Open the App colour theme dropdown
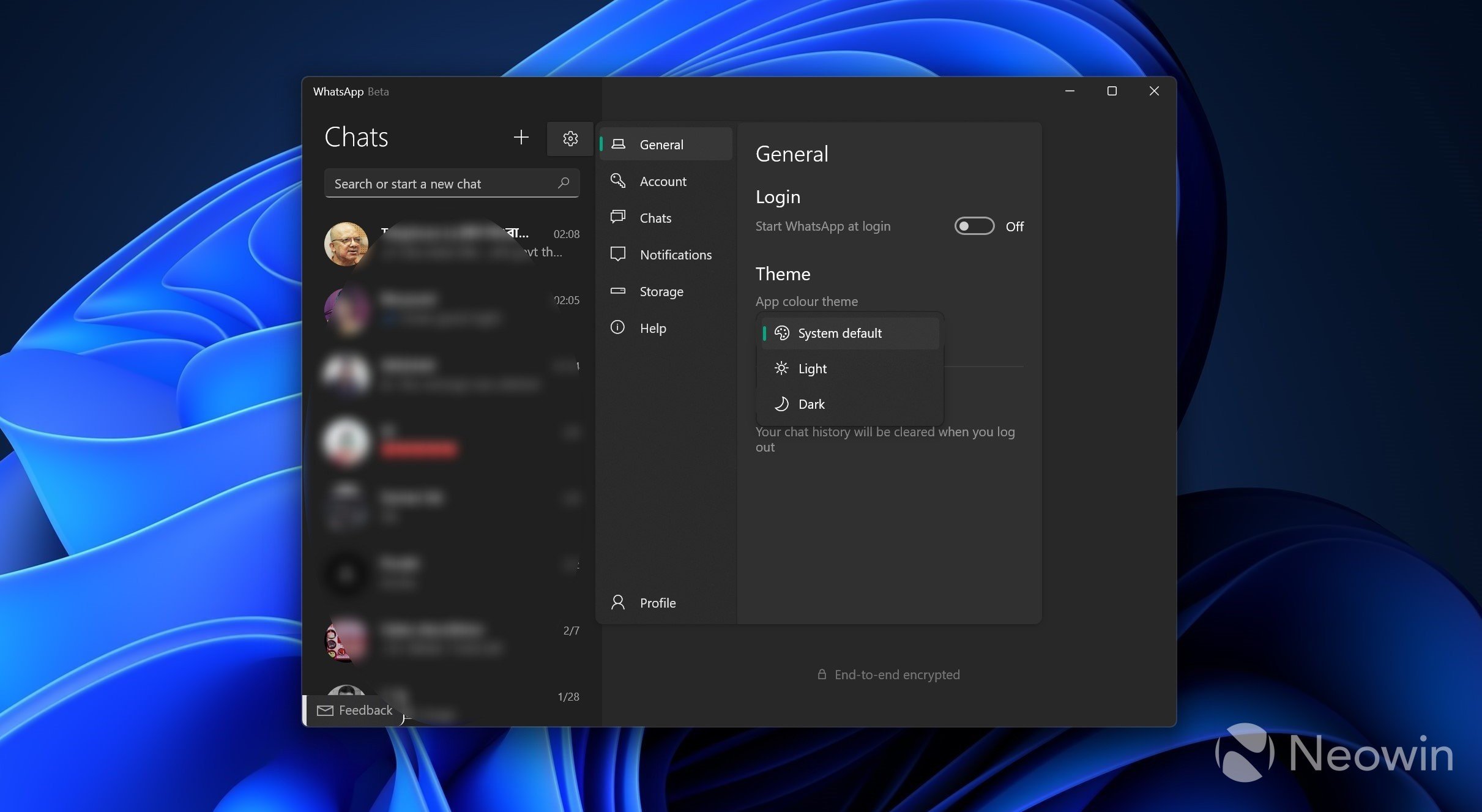 pos(849,333)
